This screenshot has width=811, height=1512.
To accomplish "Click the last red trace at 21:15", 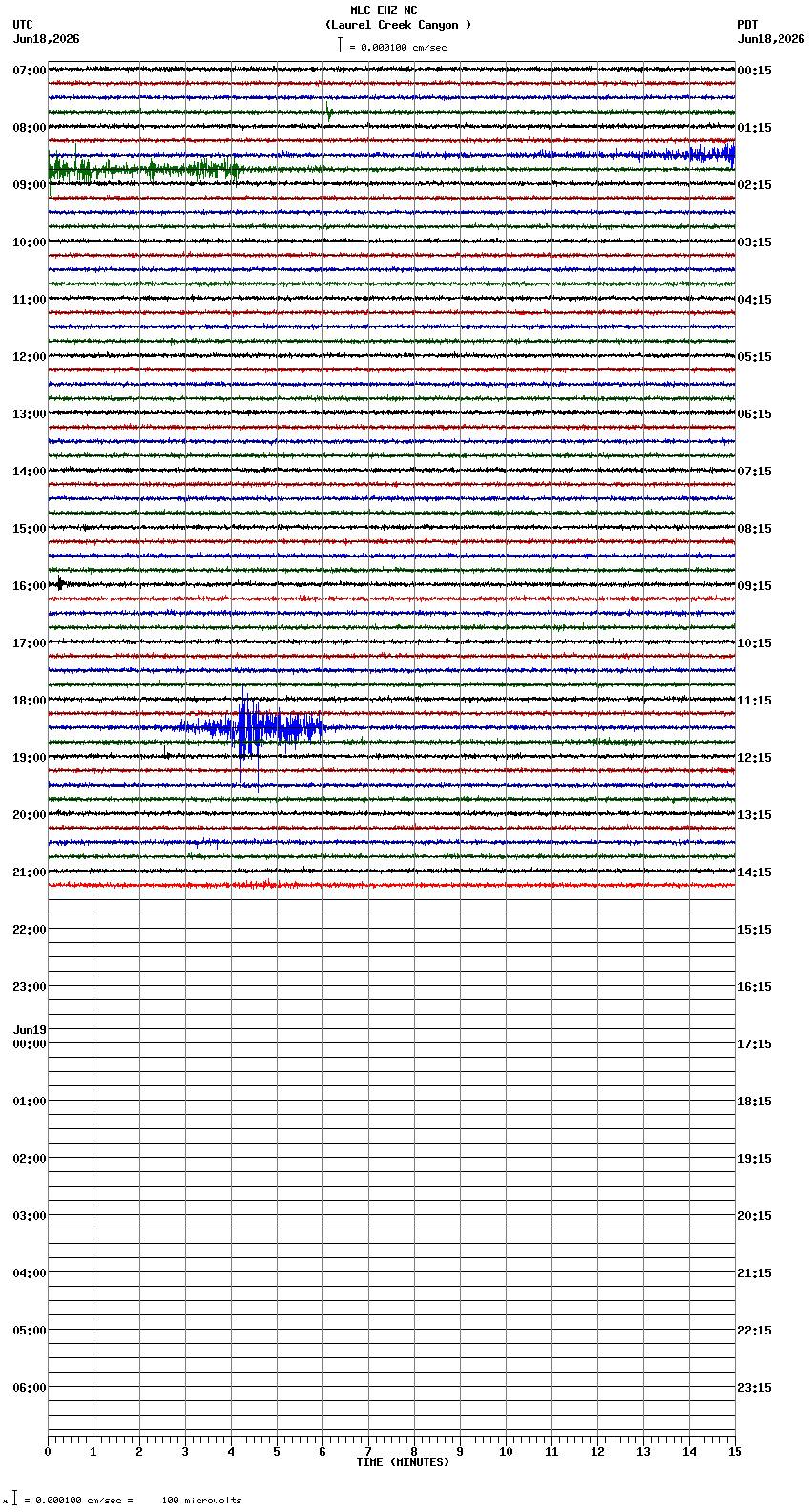I will (391, 886).
